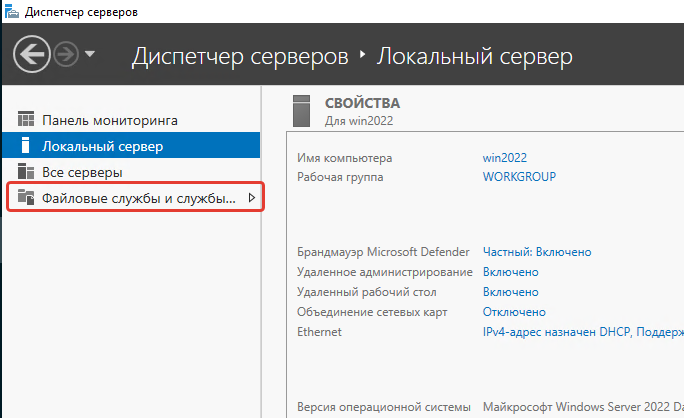
Task: Click the Все серверы sidebar icon
Action: [x=26, y=172]
